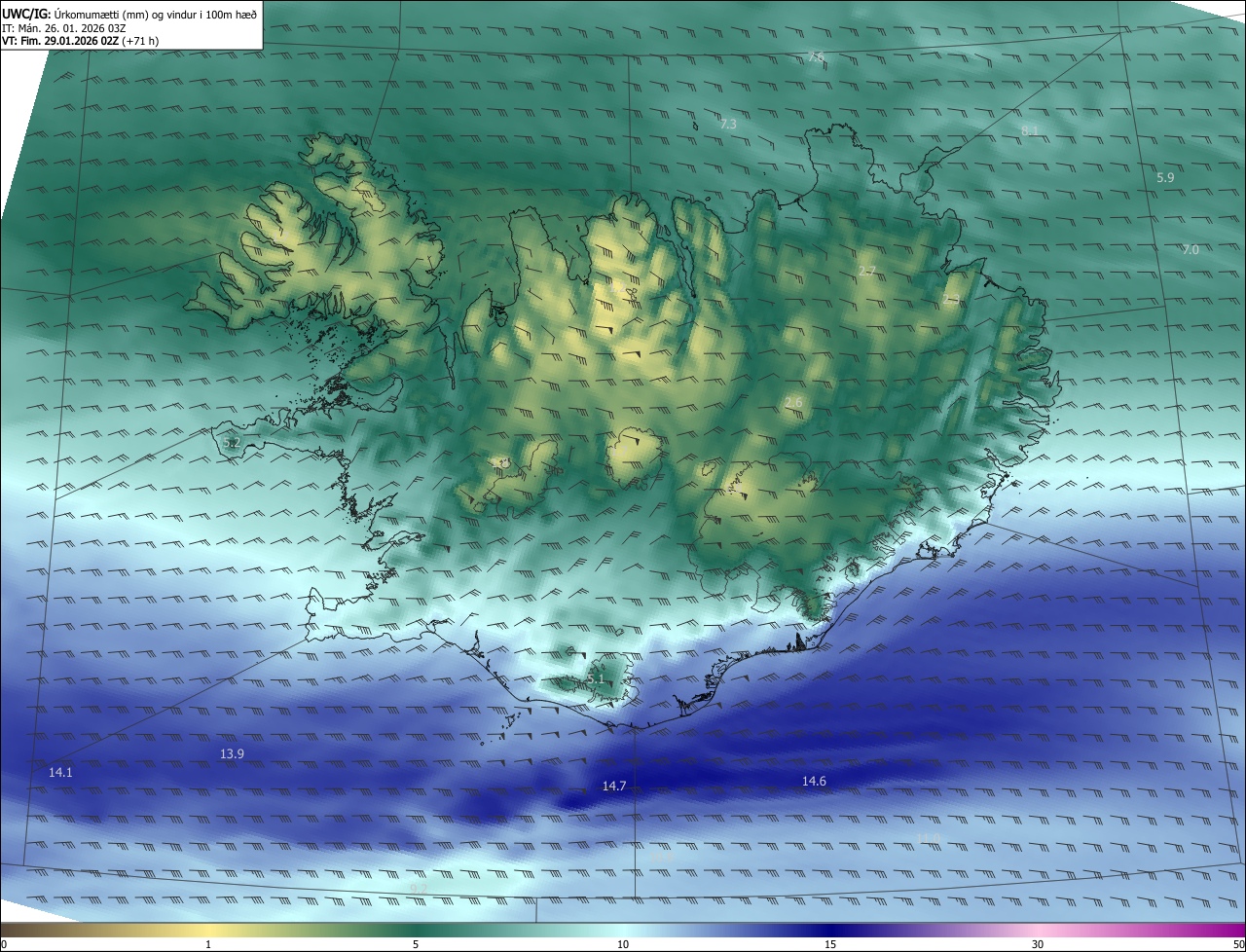This screenshot has width=1246, height=952.
Task: Click the 9.2 value label on the map
Action: [419, 889]
